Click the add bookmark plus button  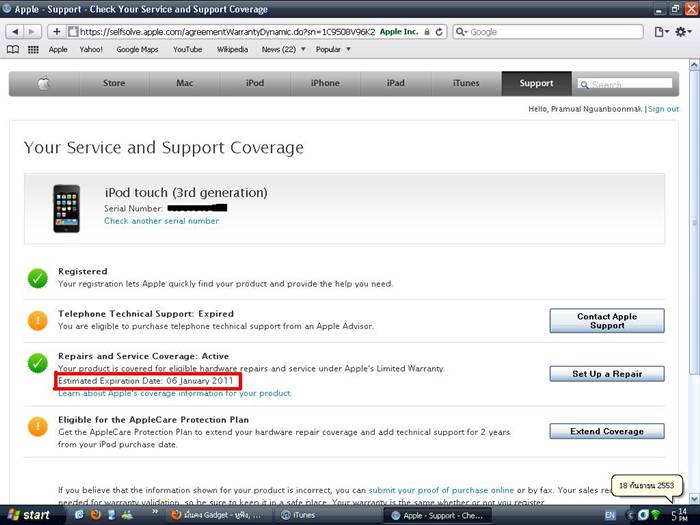coord(56,31)
